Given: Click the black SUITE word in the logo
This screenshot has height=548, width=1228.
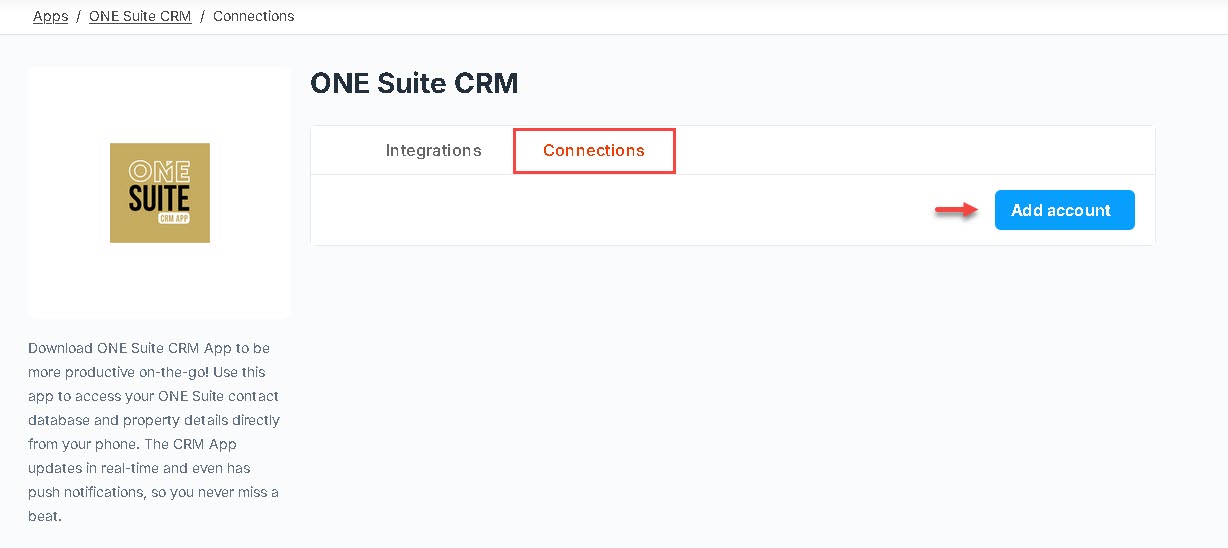Looking at the screenshot, I should point(160,197).
